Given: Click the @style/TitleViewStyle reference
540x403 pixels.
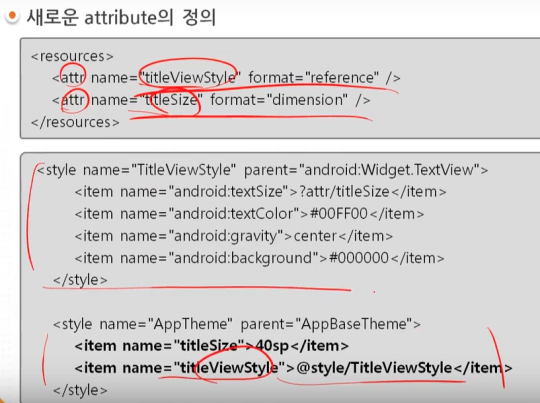Looking at the screenshot, I should pyautogui.click(x=374, y=368).
